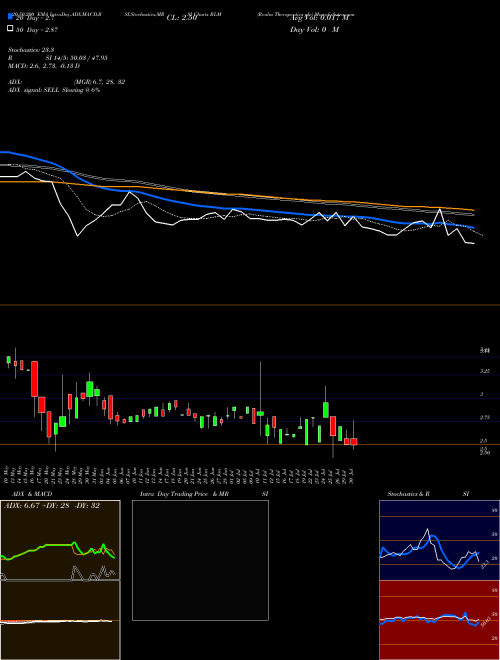Image resolution: width=500 pixels, height=660 pixels.
Task: Open the ADX indicator chart panel
Action: point(60,540)
